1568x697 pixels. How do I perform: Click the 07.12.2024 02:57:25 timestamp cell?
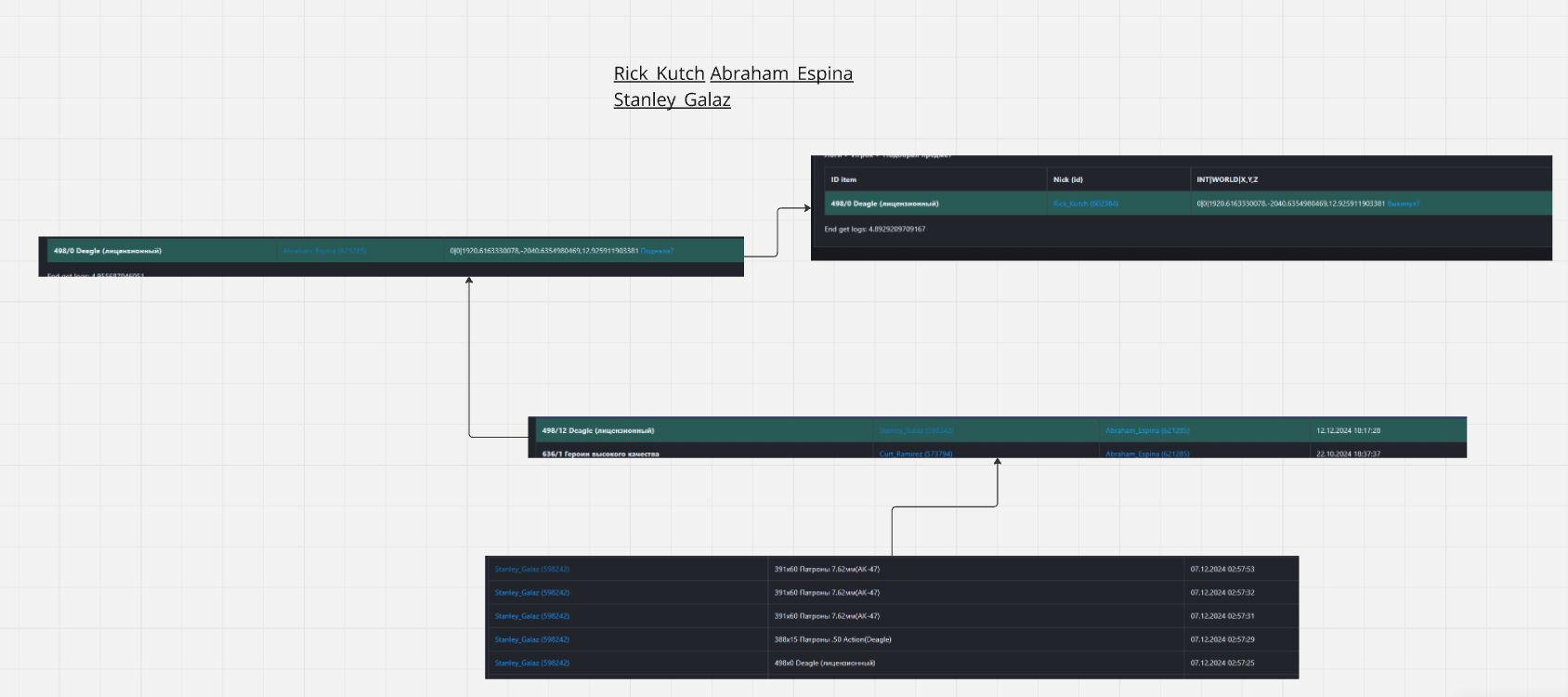coord(1222,663)
